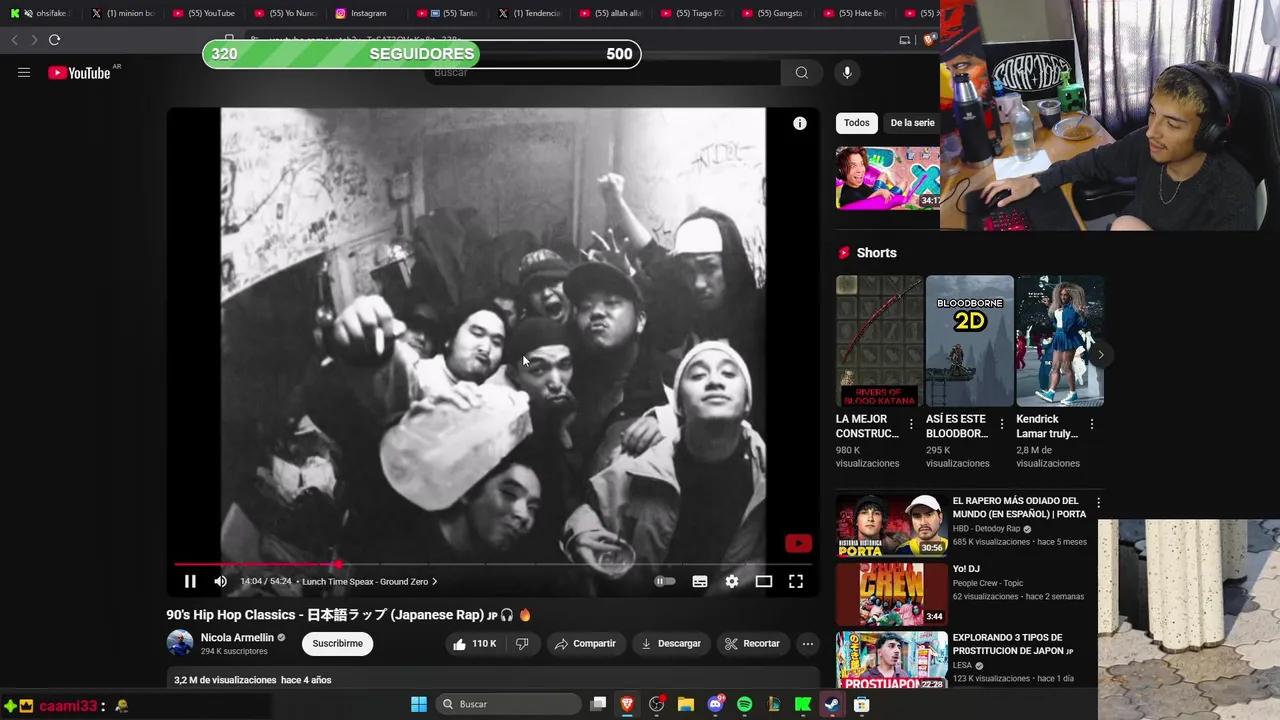Image resolution: width=1280 pixels, height=720 pixels.
Task: Open options for Kendrick Lamar truly... short
Action: tap(1091, 424)
